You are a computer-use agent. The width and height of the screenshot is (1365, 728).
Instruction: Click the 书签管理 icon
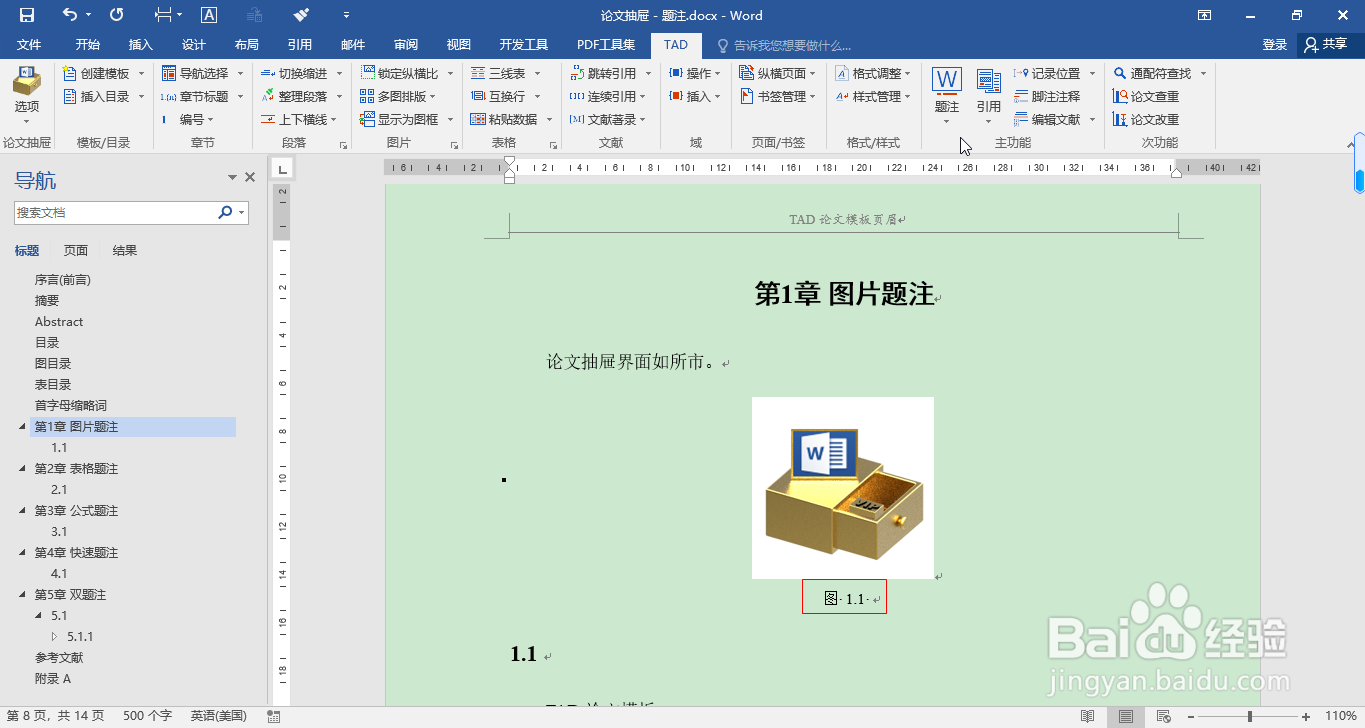(747, 97)
